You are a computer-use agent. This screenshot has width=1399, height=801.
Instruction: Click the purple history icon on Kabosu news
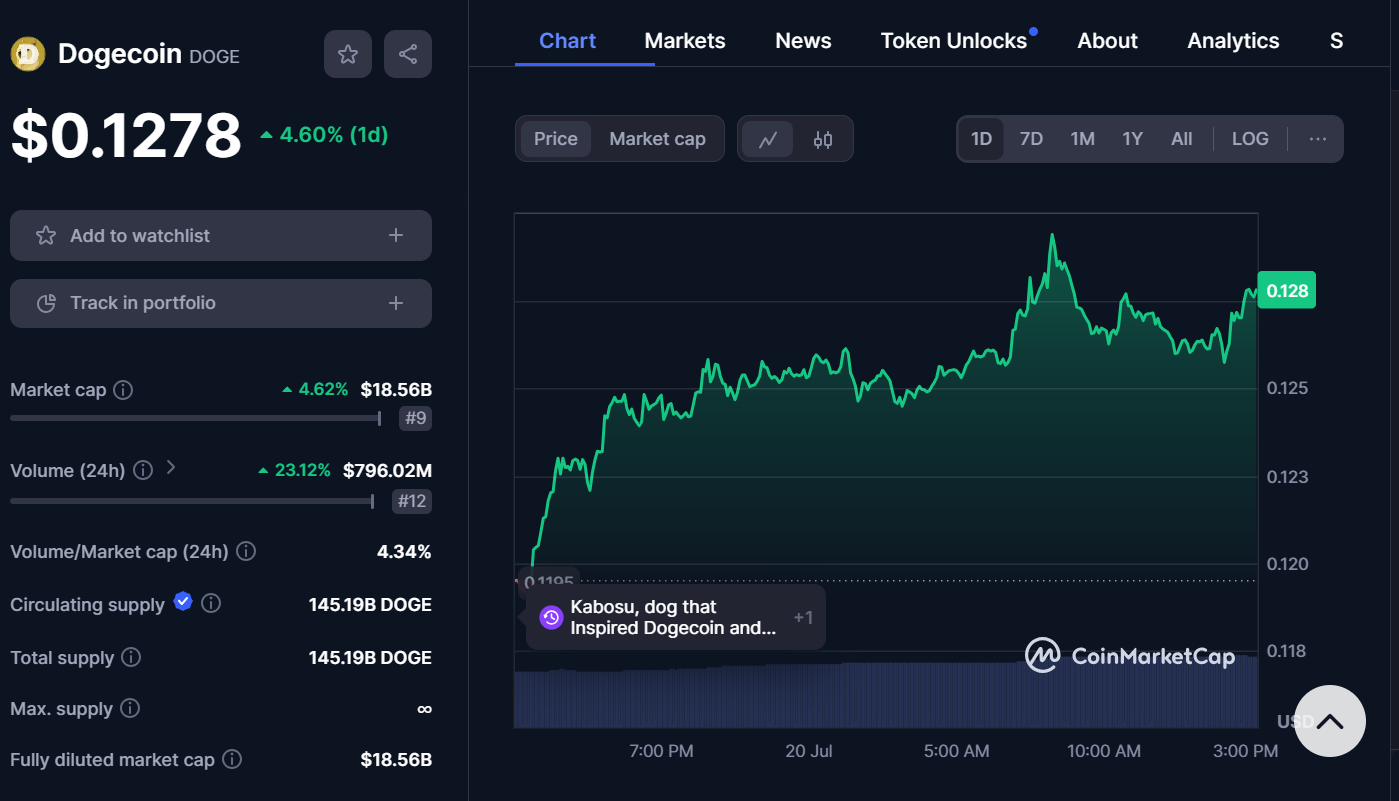point(551,617)
